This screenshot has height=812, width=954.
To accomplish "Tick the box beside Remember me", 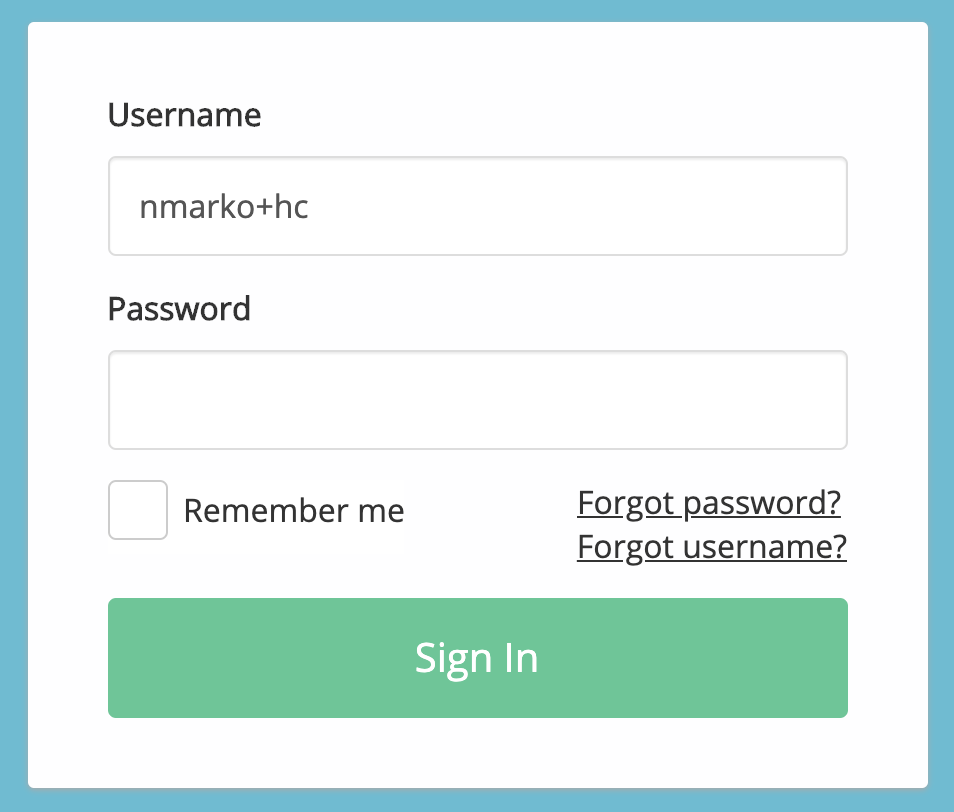I will (x=138, y=510).
